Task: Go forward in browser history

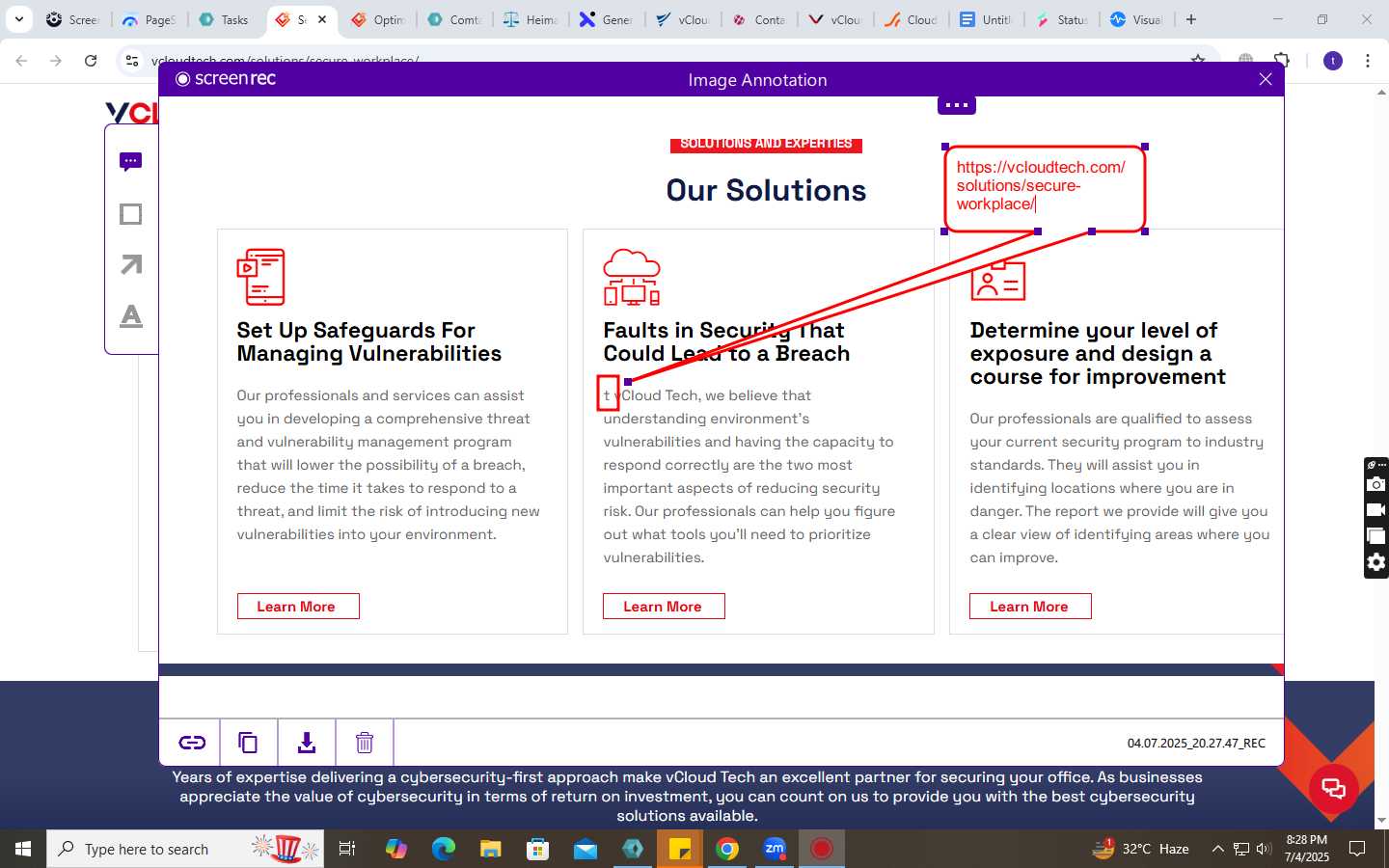Action: click(56, 61)
